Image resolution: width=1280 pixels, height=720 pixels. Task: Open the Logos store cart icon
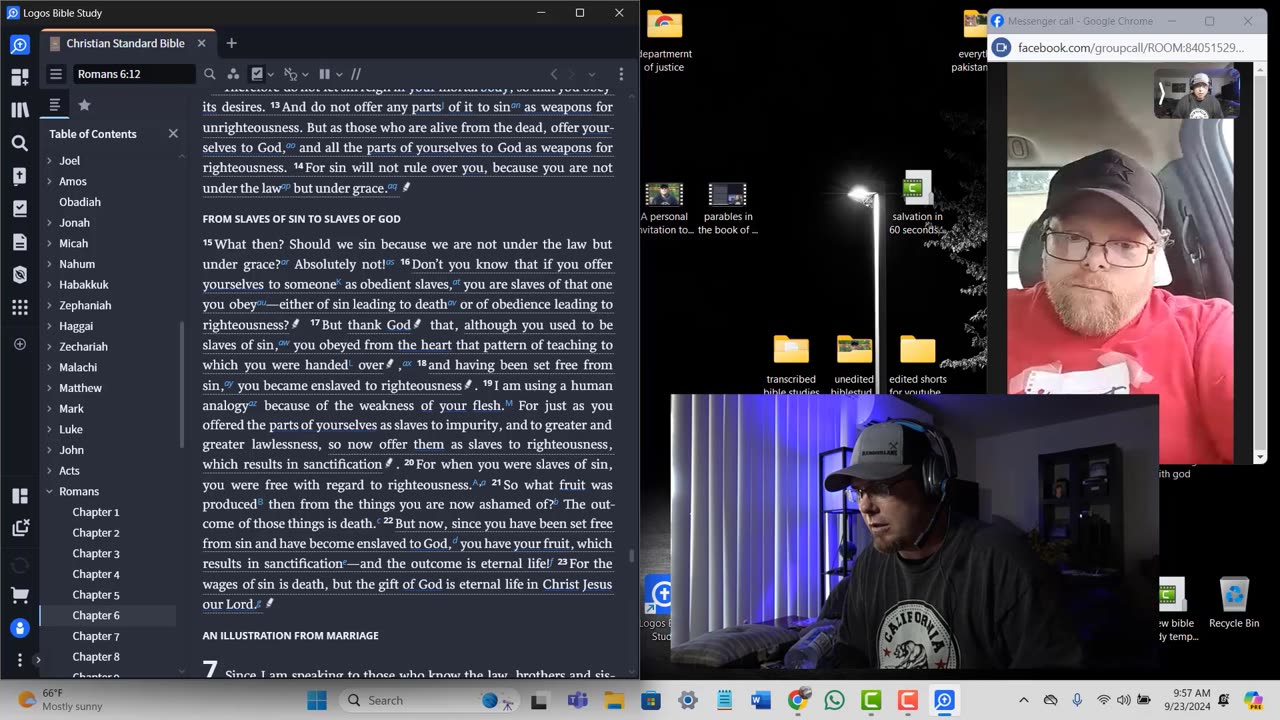[20, 595]
